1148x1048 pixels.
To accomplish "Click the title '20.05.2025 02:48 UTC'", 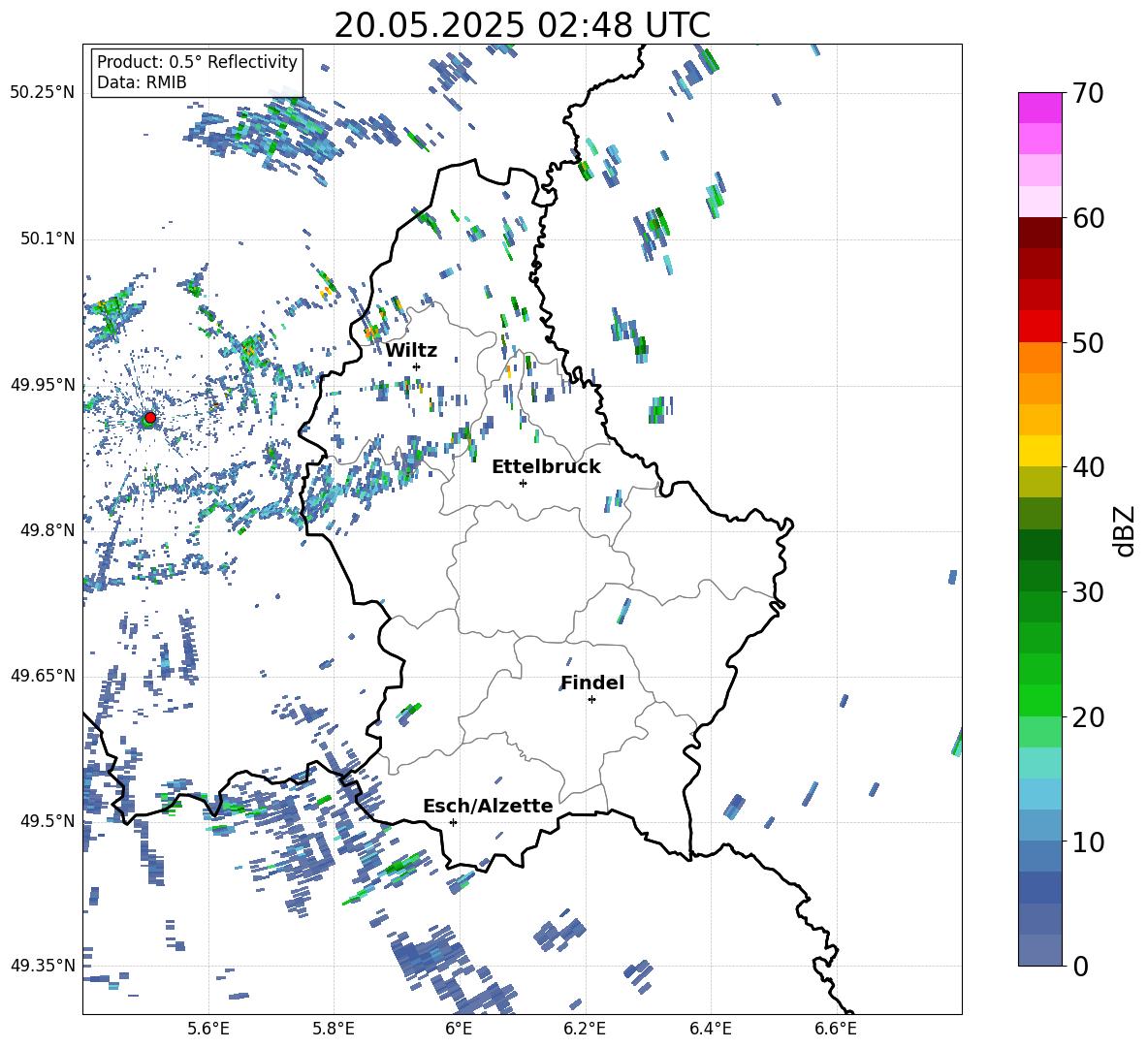I will click(x=522, y=25).
